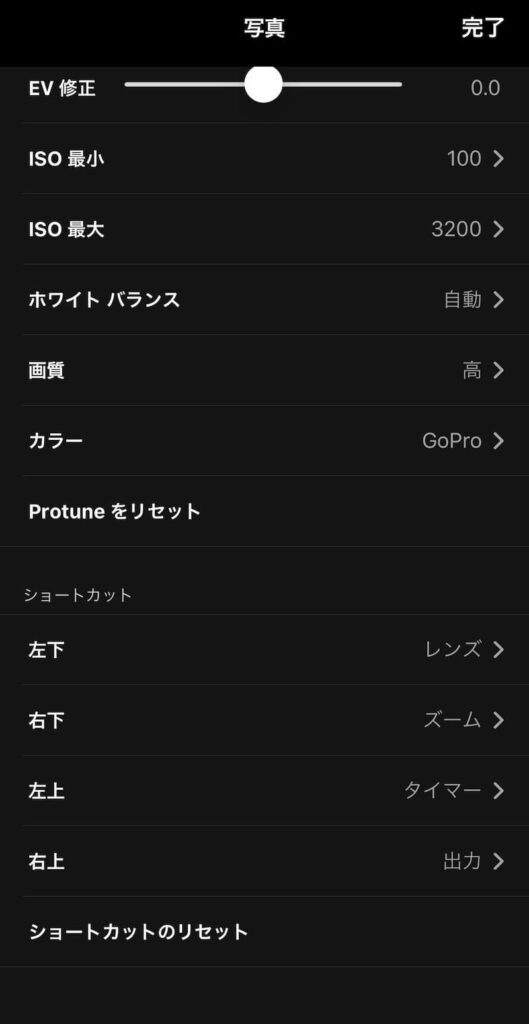Open the ホワイト バランス setting row

click(x=264, y=300)
